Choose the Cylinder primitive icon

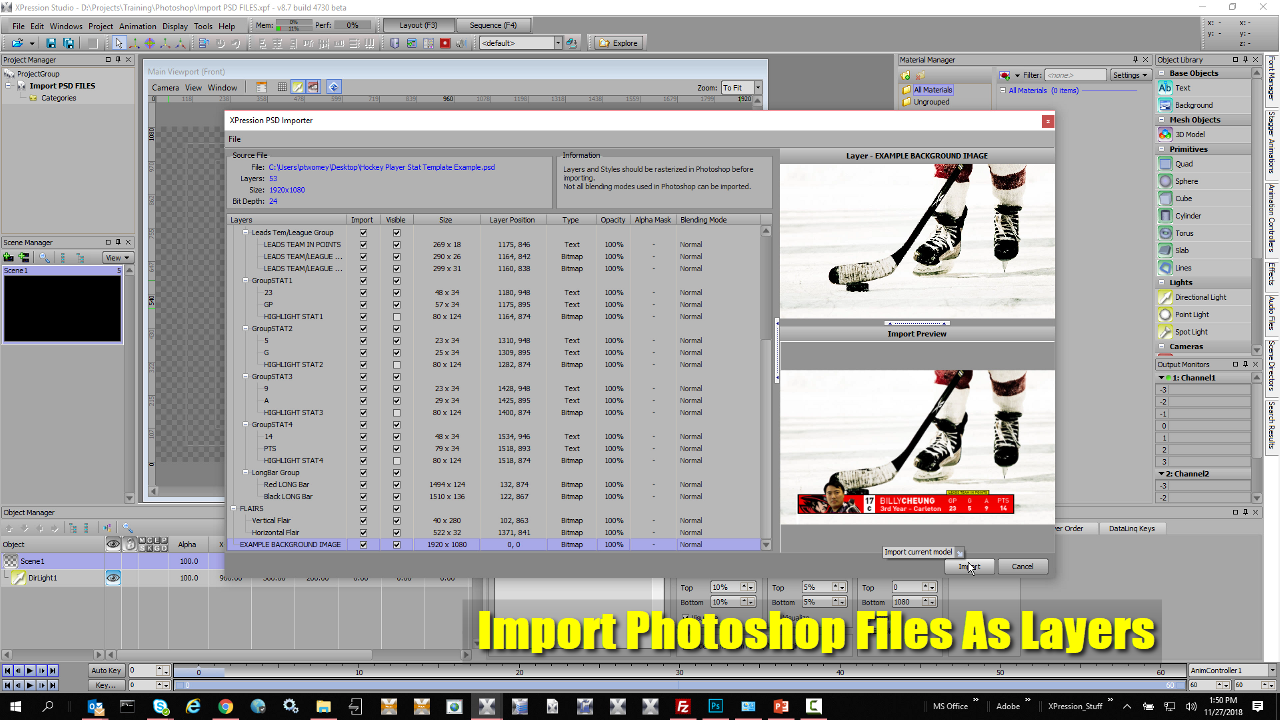click(1165, 216)
